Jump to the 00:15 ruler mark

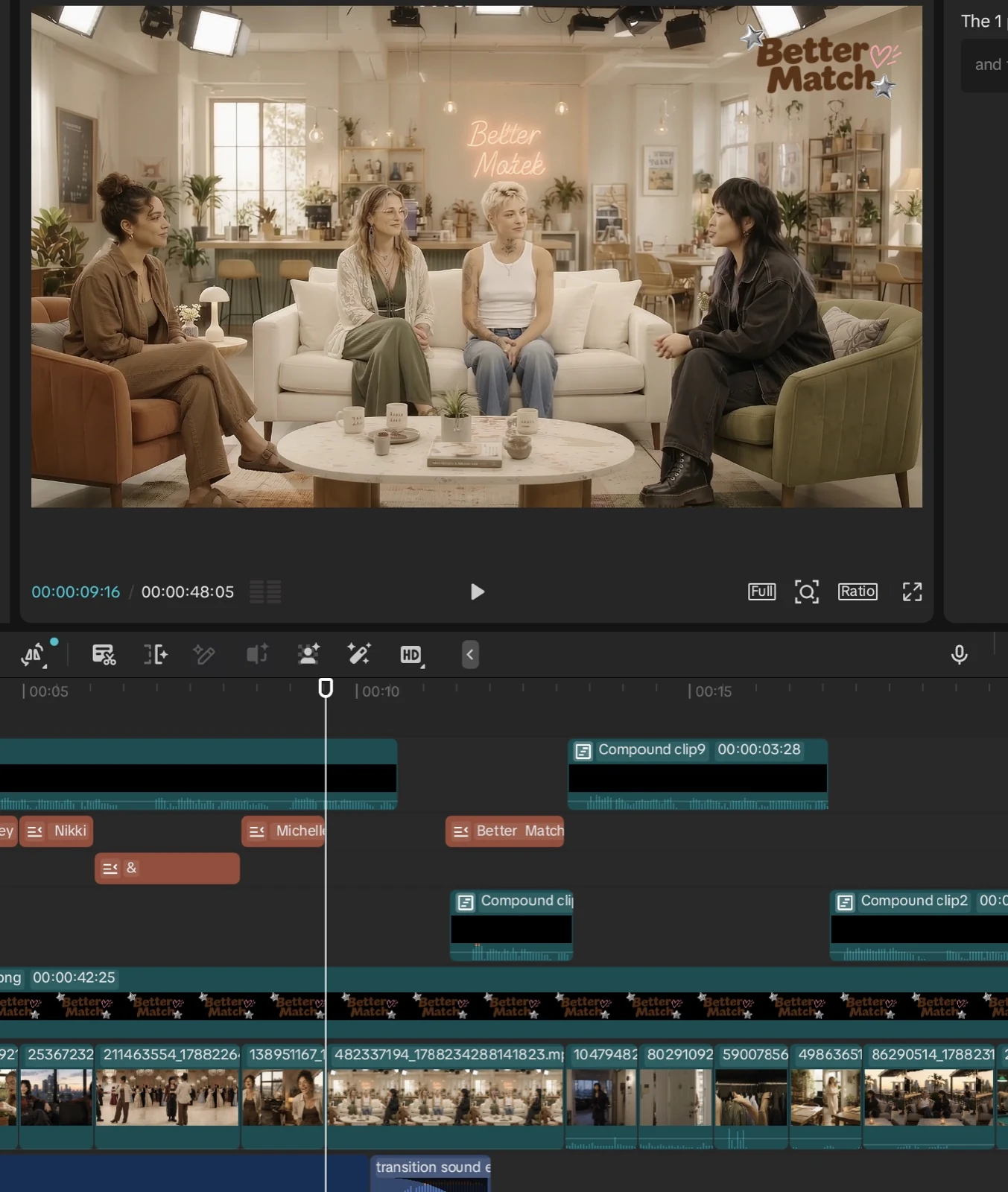(714, 691)
